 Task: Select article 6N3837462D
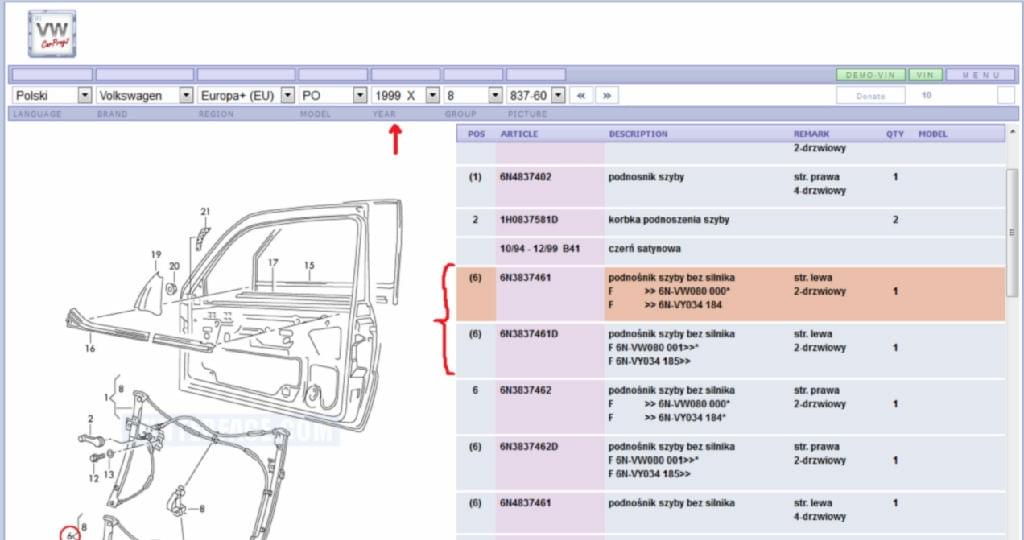click(x=529, y=447)
